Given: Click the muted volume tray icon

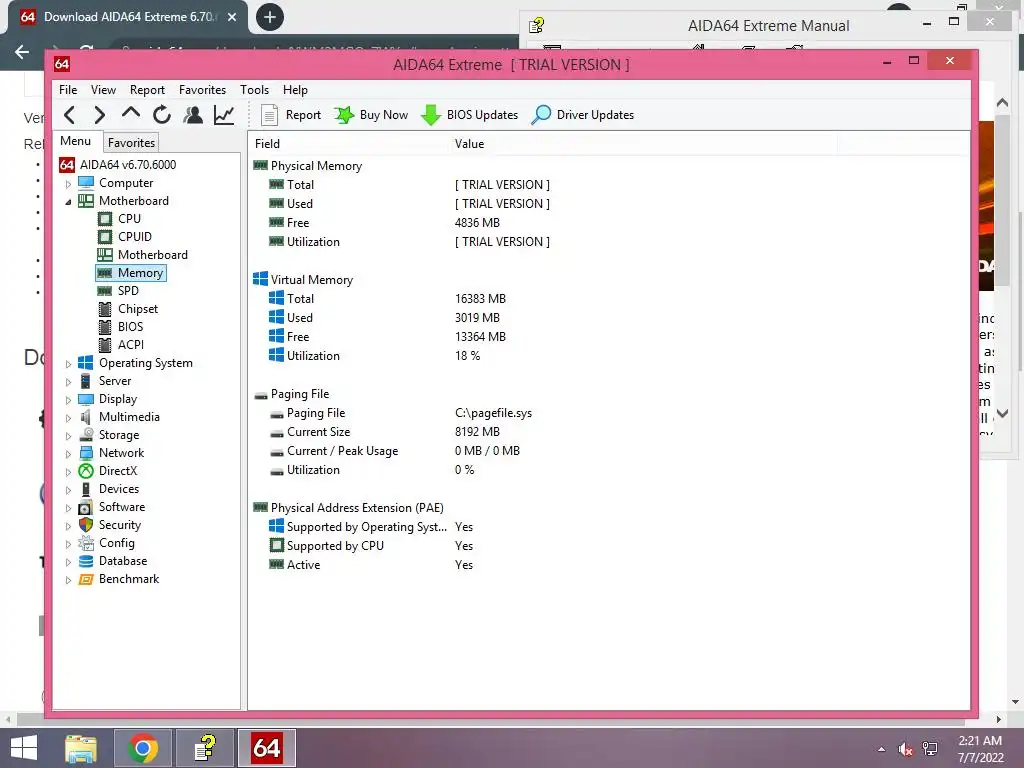Looking at the screenshot, I should [905, 750].
